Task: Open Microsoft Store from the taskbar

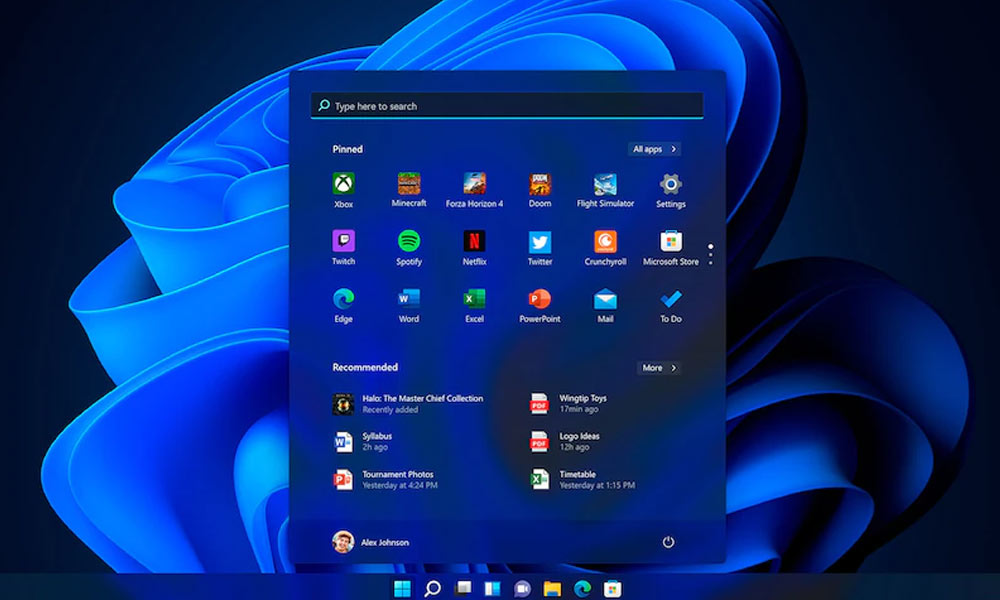Action: (612, 588)
